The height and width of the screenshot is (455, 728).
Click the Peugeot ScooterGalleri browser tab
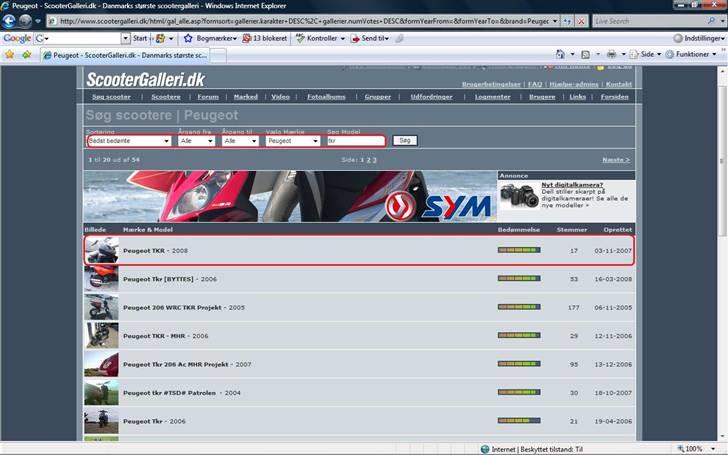coord(125,55)
